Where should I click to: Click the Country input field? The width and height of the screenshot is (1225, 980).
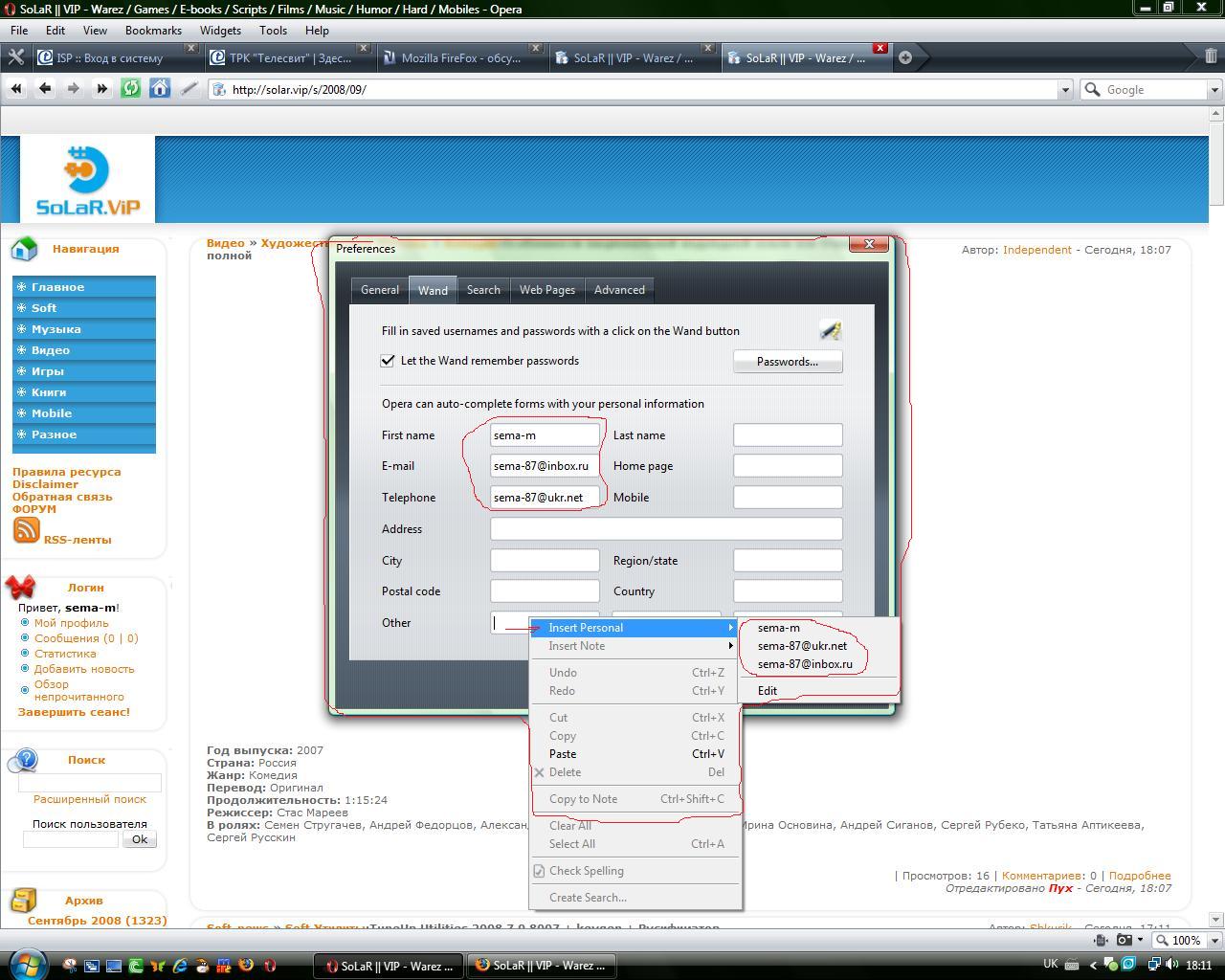tap(788, 591)
